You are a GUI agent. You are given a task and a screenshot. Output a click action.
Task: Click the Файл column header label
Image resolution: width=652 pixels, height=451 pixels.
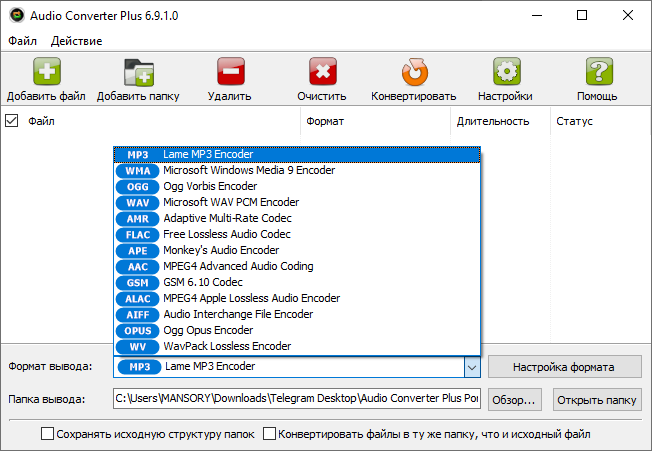41,121
